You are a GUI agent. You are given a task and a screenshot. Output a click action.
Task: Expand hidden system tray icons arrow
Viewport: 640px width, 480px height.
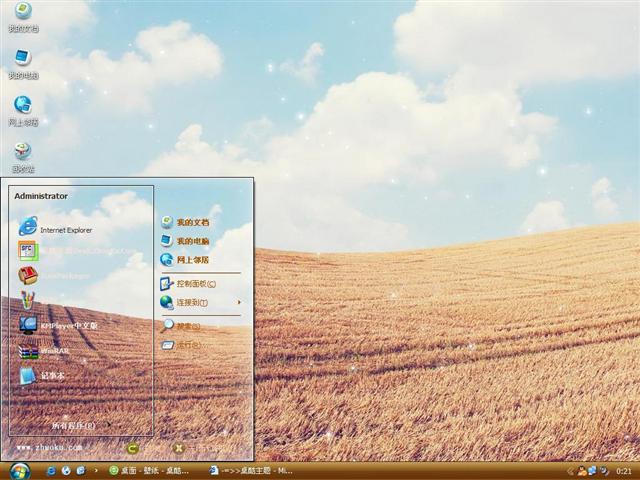(571, 471)
